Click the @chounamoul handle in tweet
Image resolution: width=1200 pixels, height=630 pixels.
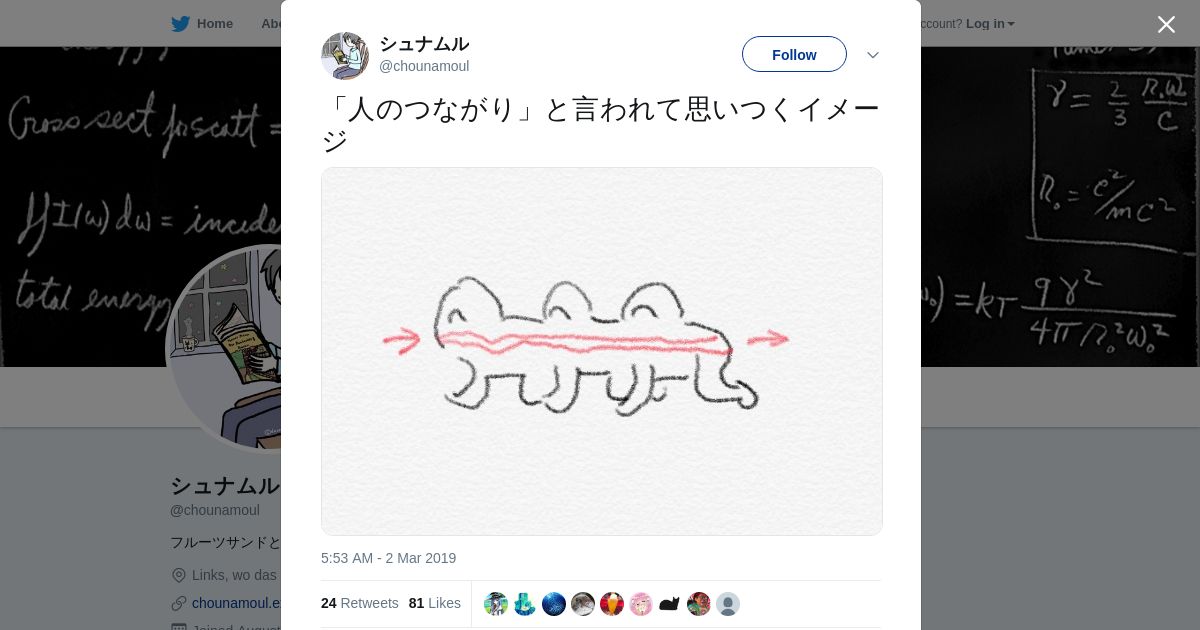424,66
